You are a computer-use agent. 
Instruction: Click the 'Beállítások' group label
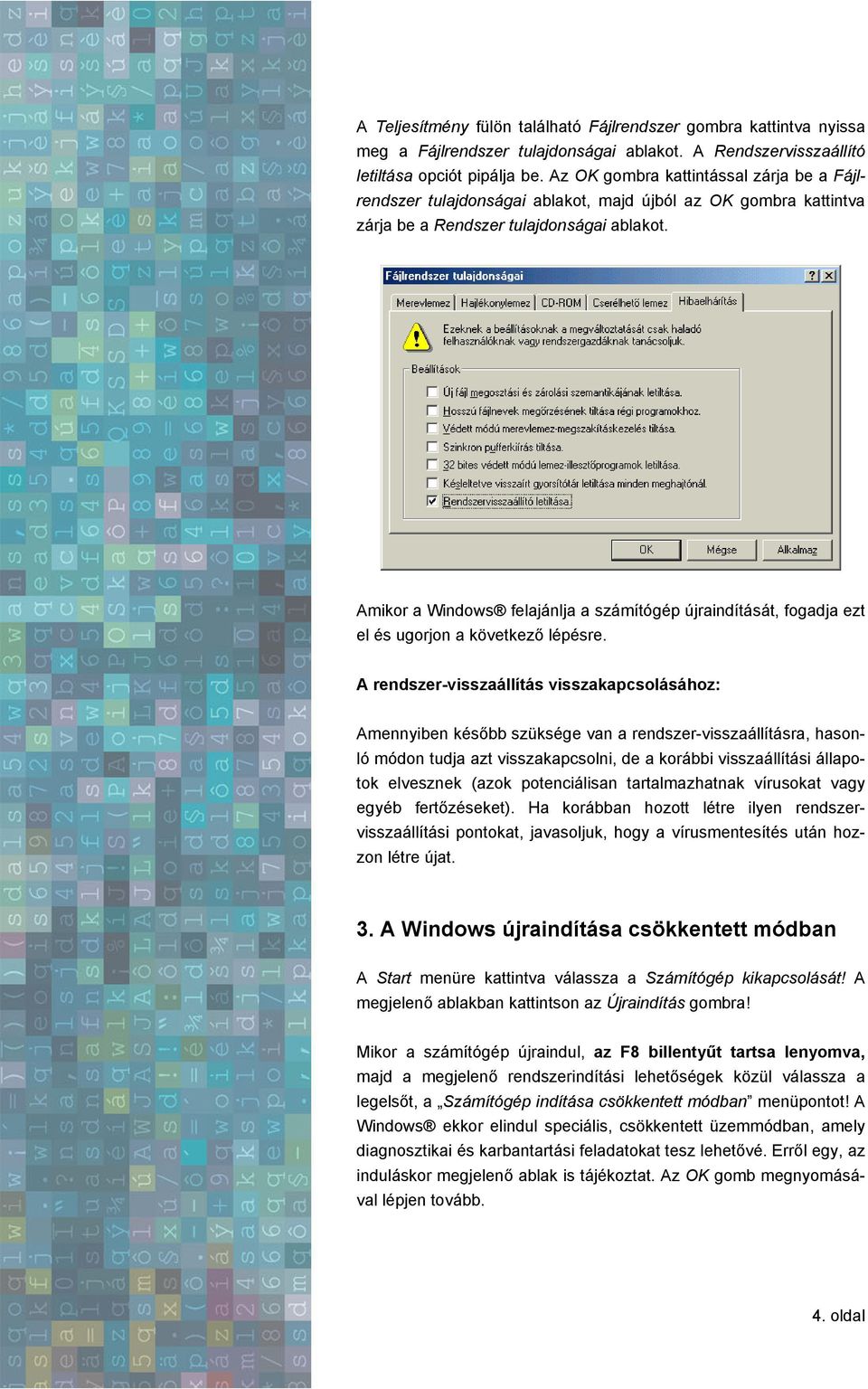tap(436, 369)
